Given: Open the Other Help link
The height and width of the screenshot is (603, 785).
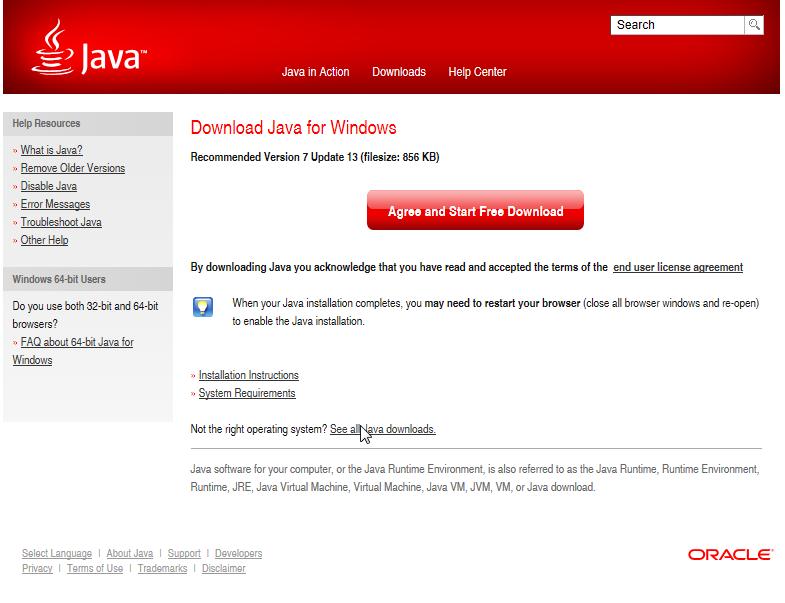Looking at the screenshot, I should 44,240.
